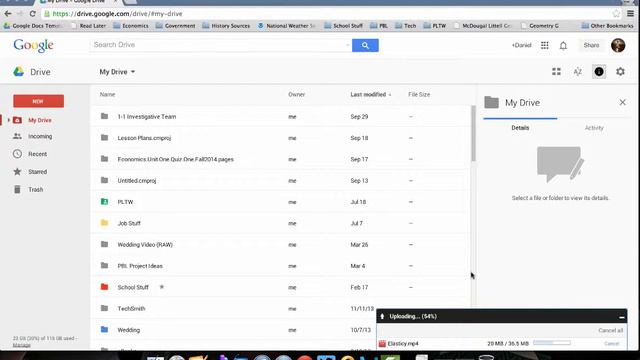
Task: Open the History Sources bookmarks folder
Action: [226, 26]
